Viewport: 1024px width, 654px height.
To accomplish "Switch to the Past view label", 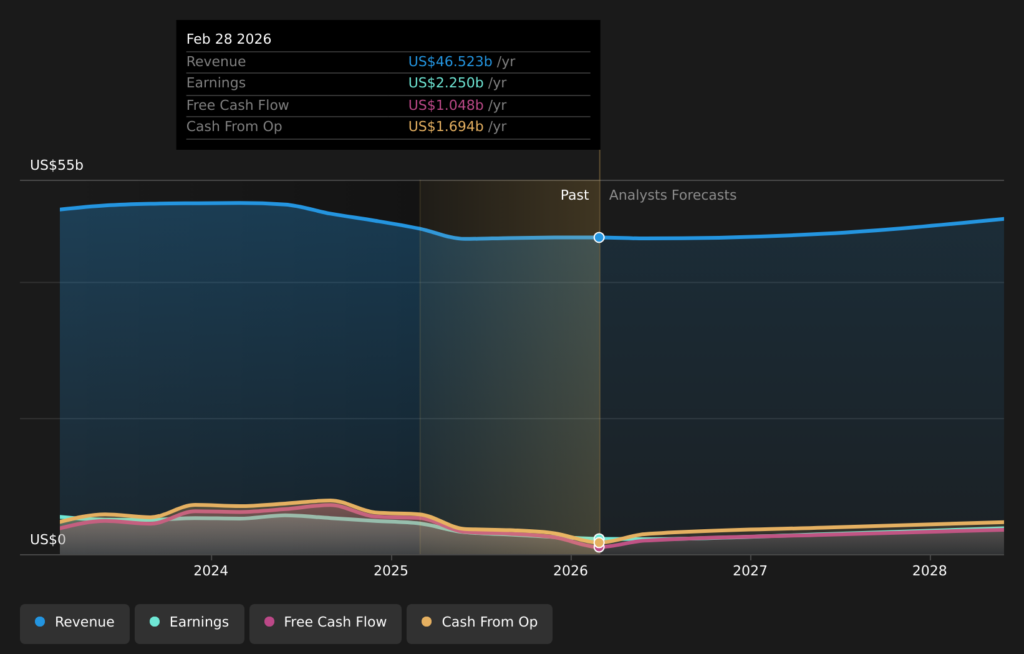I will click(x=575, y=195).
